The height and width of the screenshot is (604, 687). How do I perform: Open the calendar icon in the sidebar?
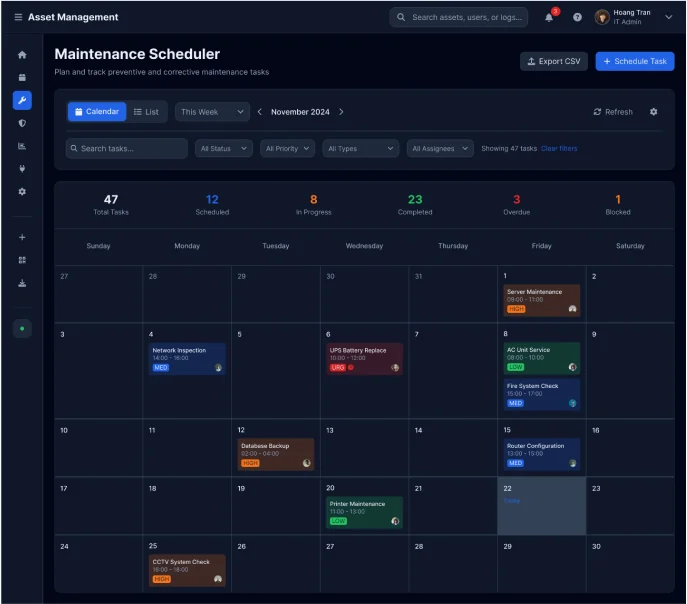(22, 78)
